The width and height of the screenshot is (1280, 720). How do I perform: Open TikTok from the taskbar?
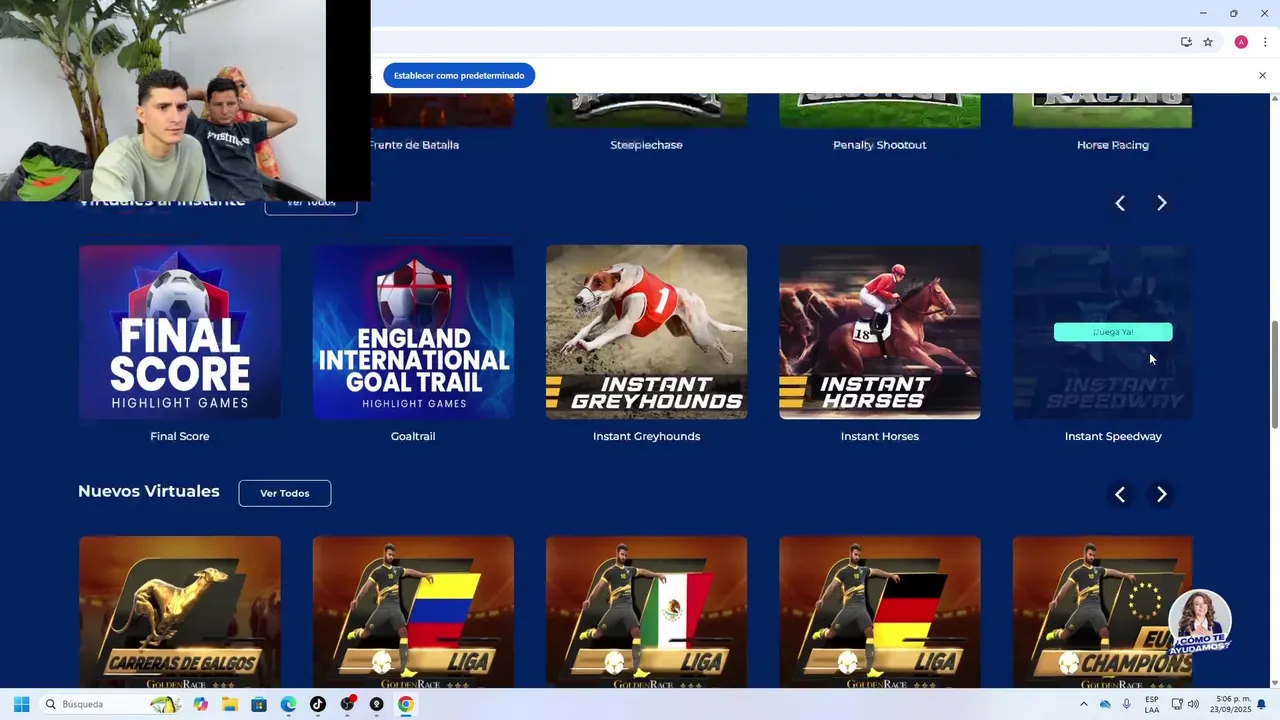click(x=318, y=704)
